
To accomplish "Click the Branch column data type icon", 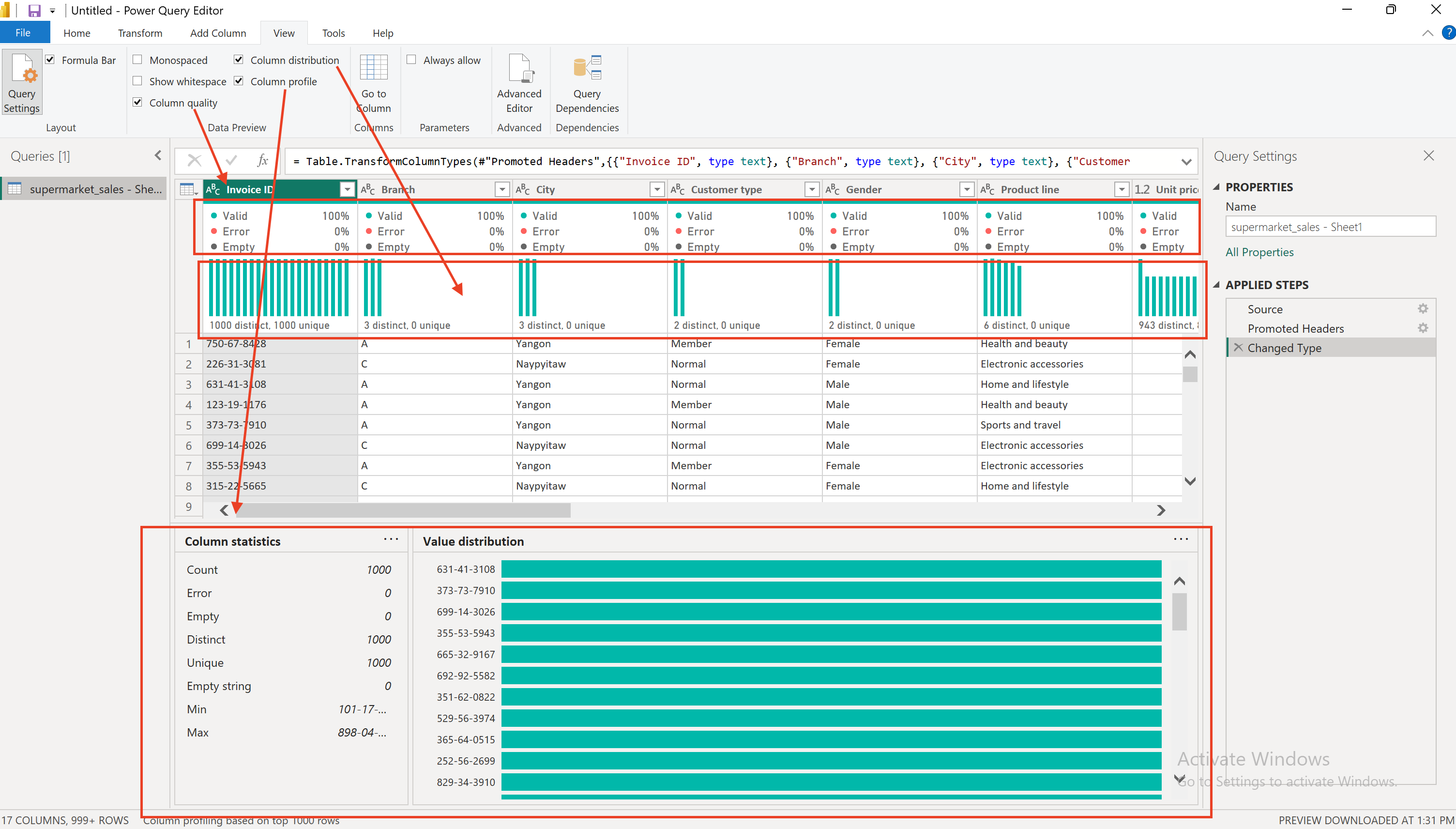I will click(x=368, y=190).
